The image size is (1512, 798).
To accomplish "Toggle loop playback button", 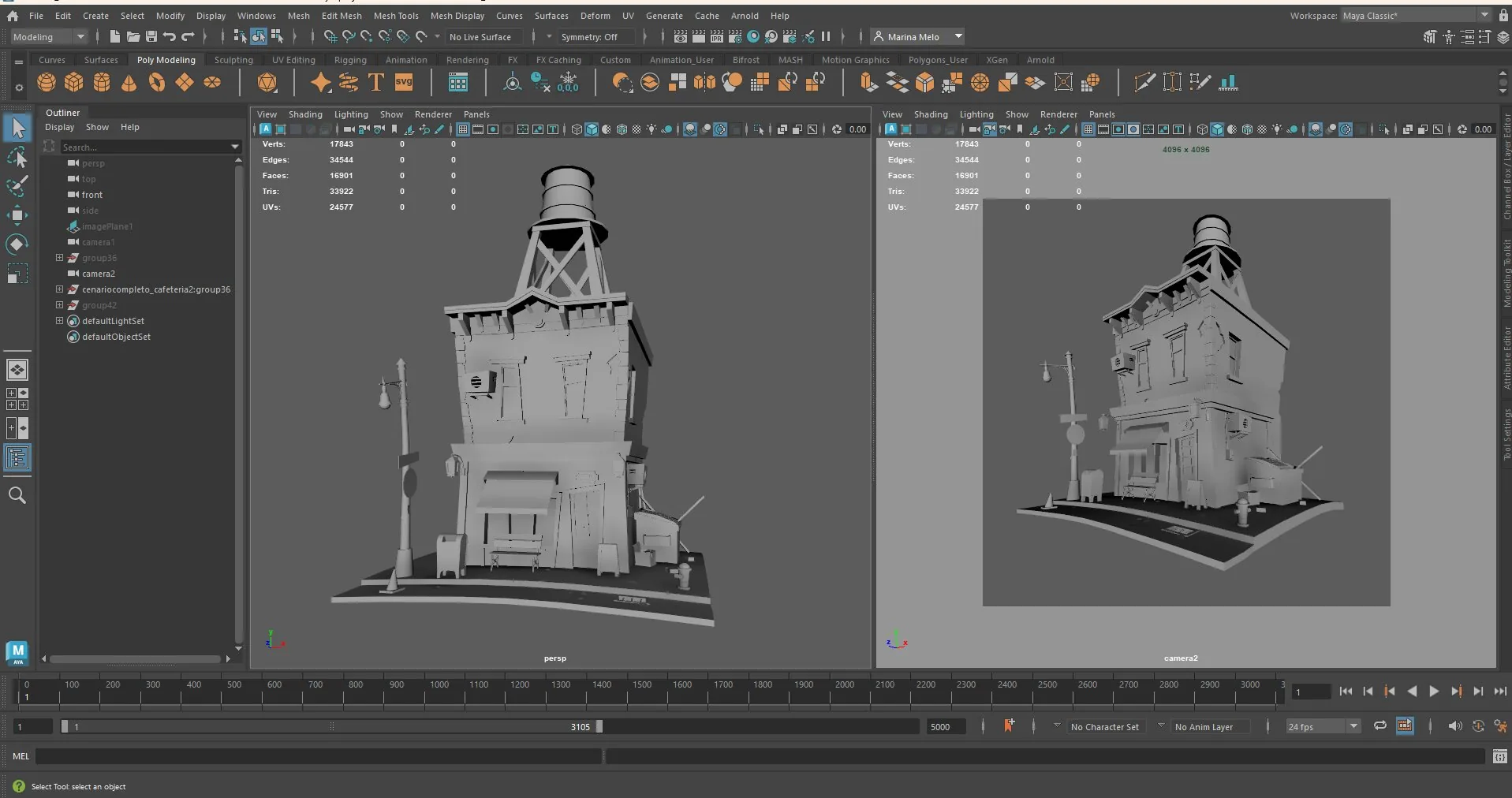I will coord(1379,726).
